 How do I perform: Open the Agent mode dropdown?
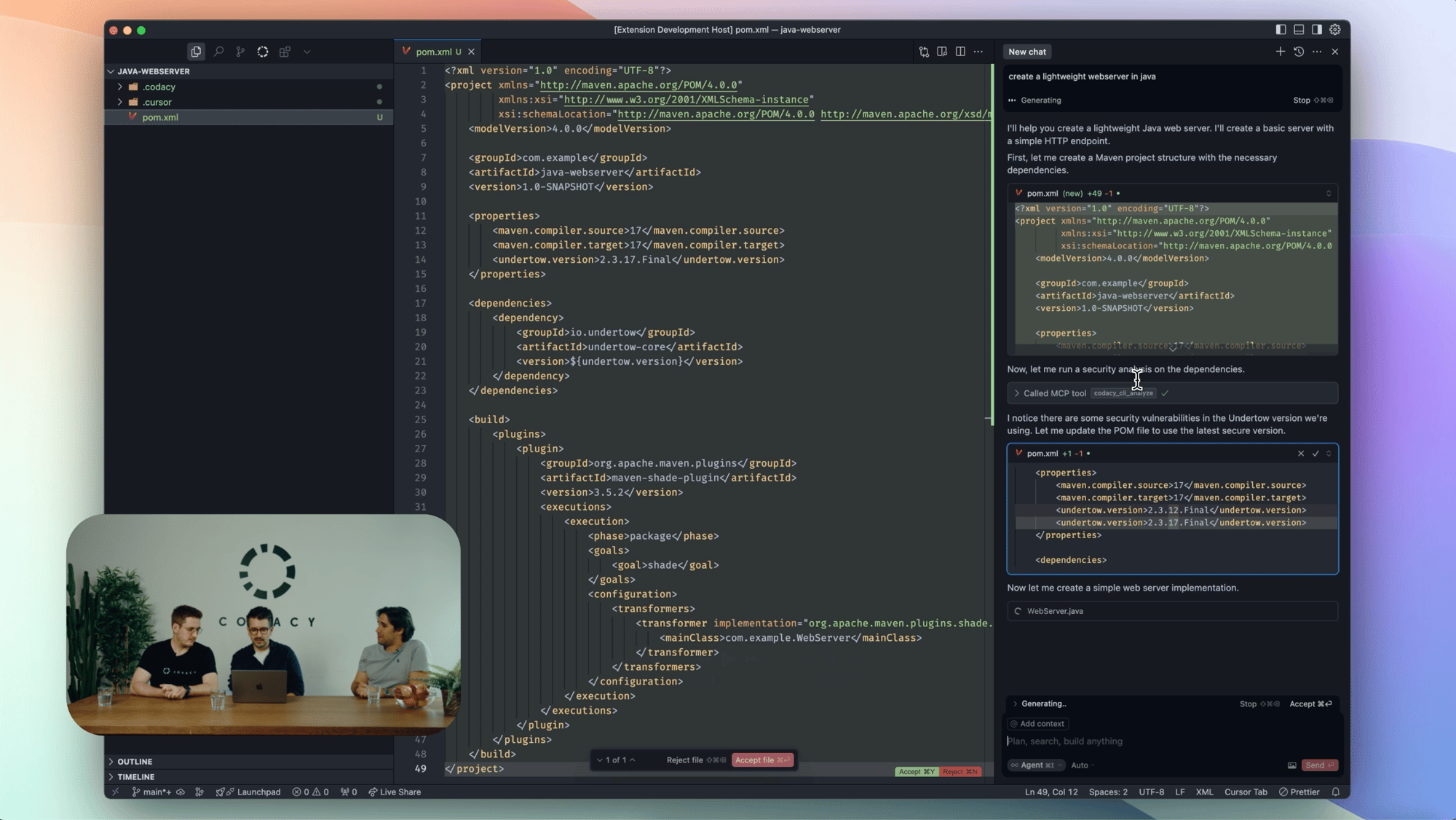[1037, 765]
